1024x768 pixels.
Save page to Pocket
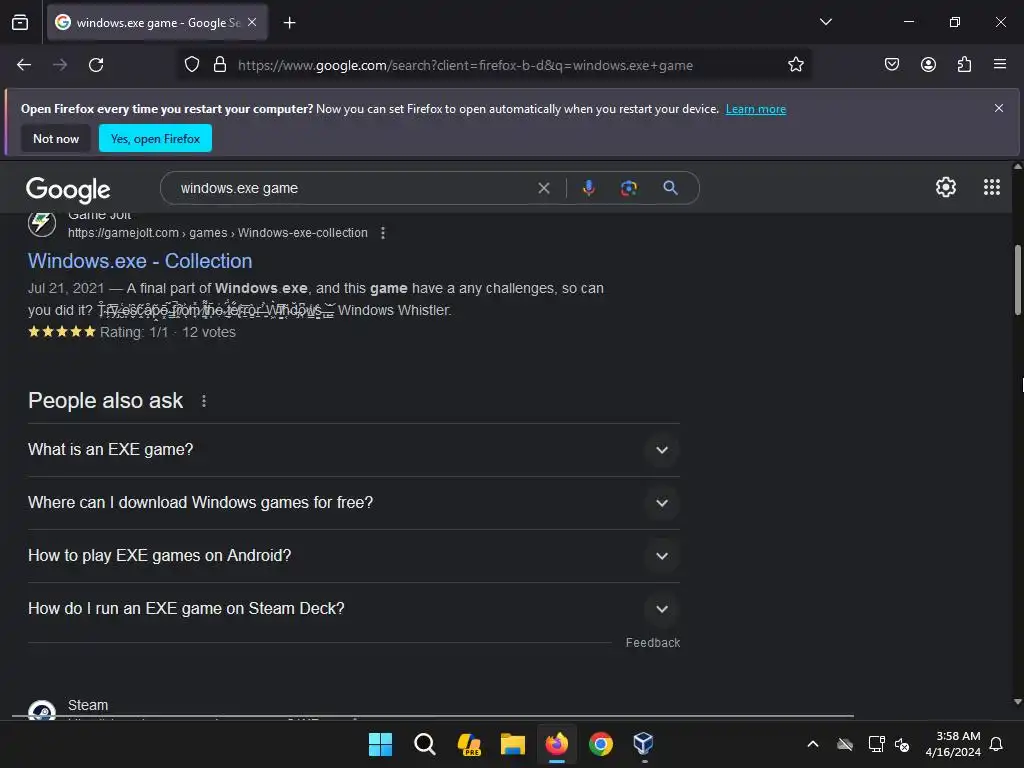click(x=891, y=64)
